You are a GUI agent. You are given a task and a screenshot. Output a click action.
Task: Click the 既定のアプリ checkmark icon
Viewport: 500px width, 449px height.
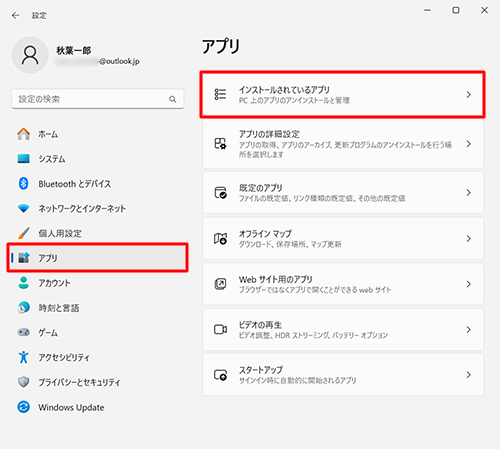220,193
